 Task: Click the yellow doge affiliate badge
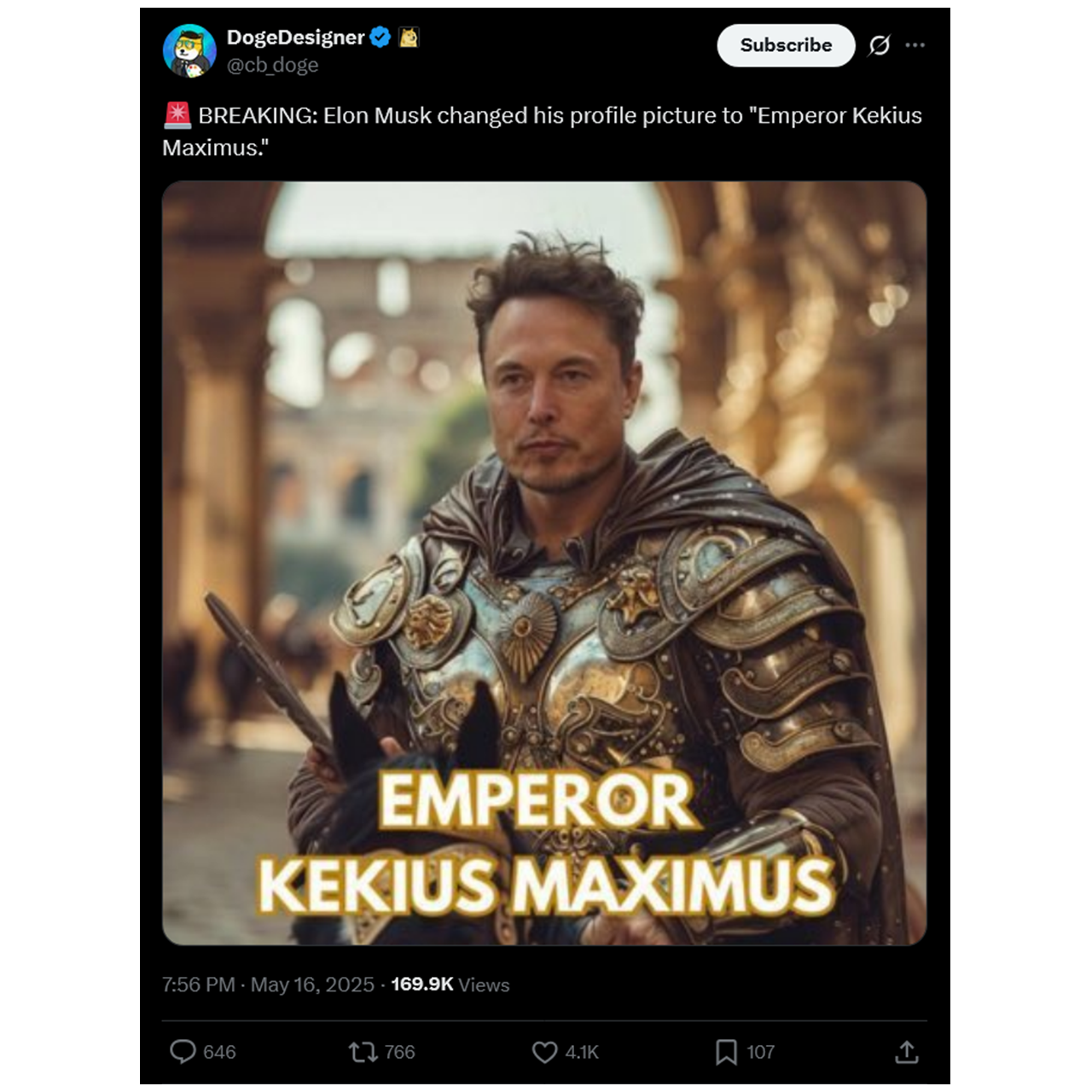(x=409, y=38)
